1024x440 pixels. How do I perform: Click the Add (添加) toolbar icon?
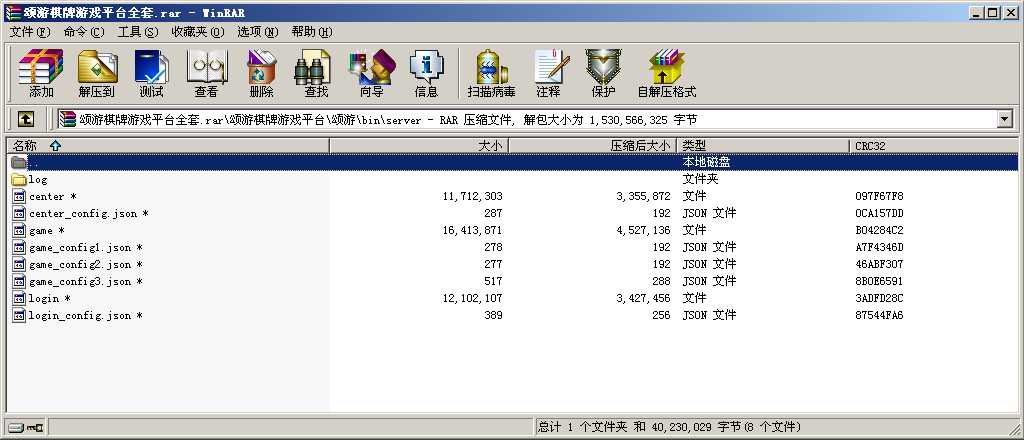pos(41,72)
